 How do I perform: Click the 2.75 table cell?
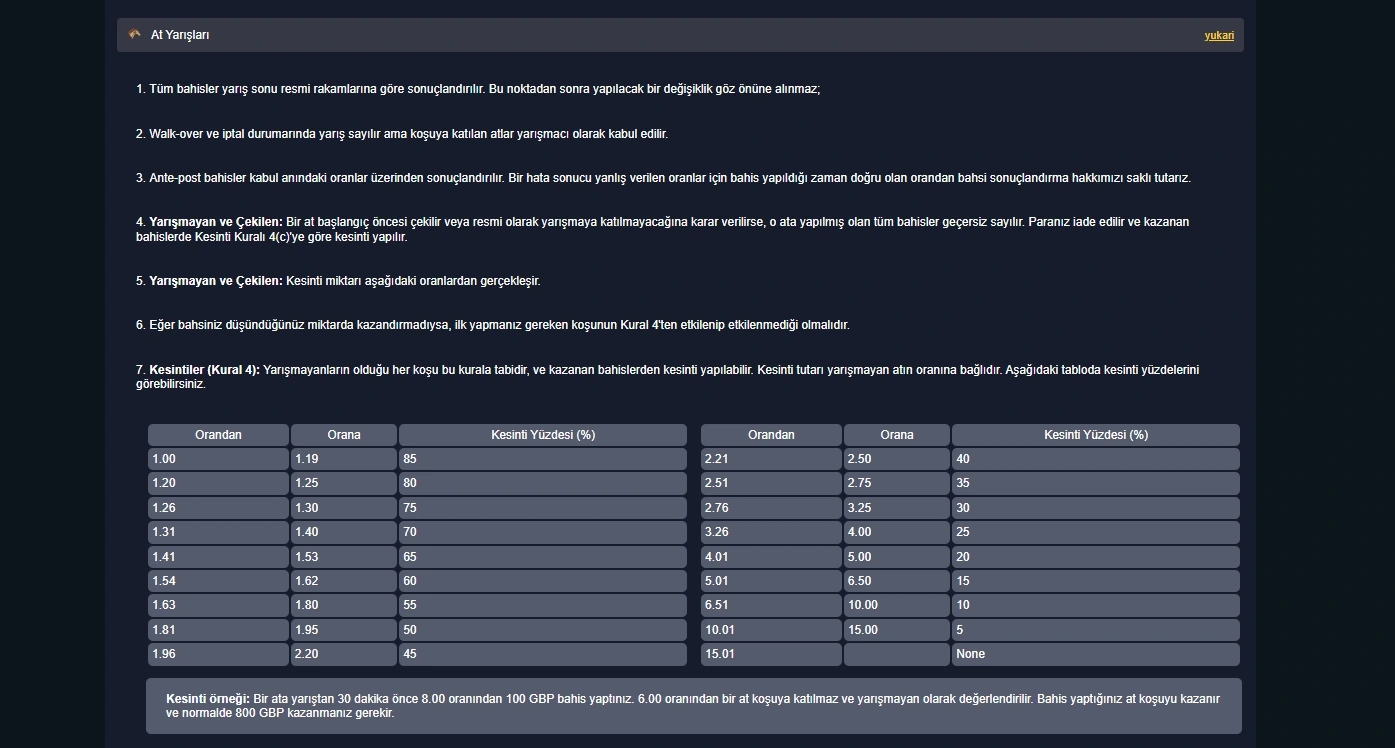[897, 483]
